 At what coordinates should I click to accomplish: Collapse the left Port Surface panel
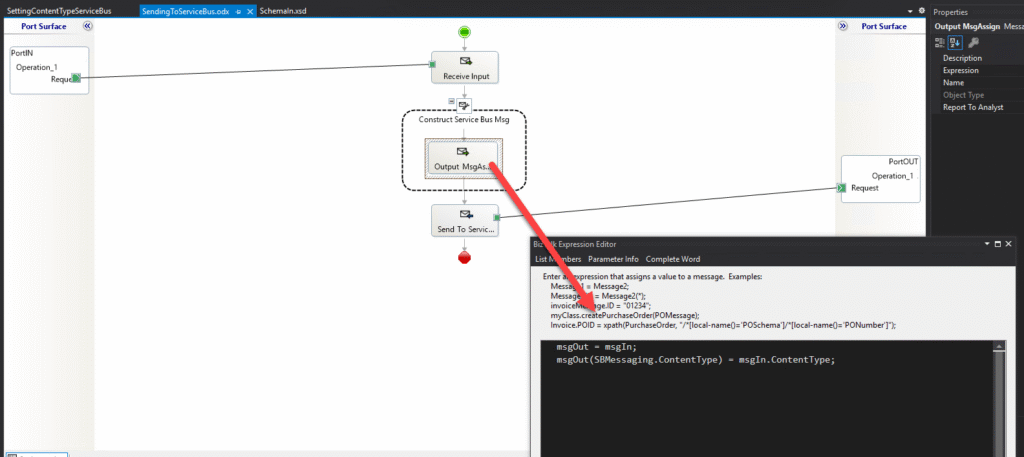tap(87, 27)
